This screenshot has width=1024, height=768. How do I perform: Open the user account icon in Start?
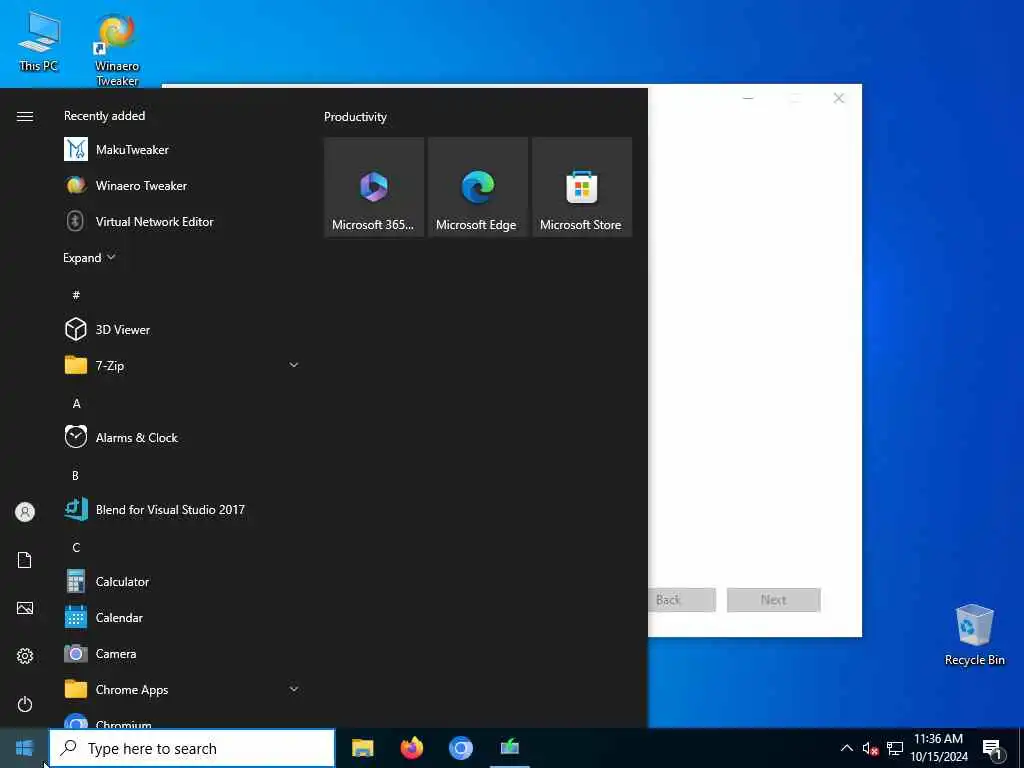pyautogui.click(x=25, y=512)
